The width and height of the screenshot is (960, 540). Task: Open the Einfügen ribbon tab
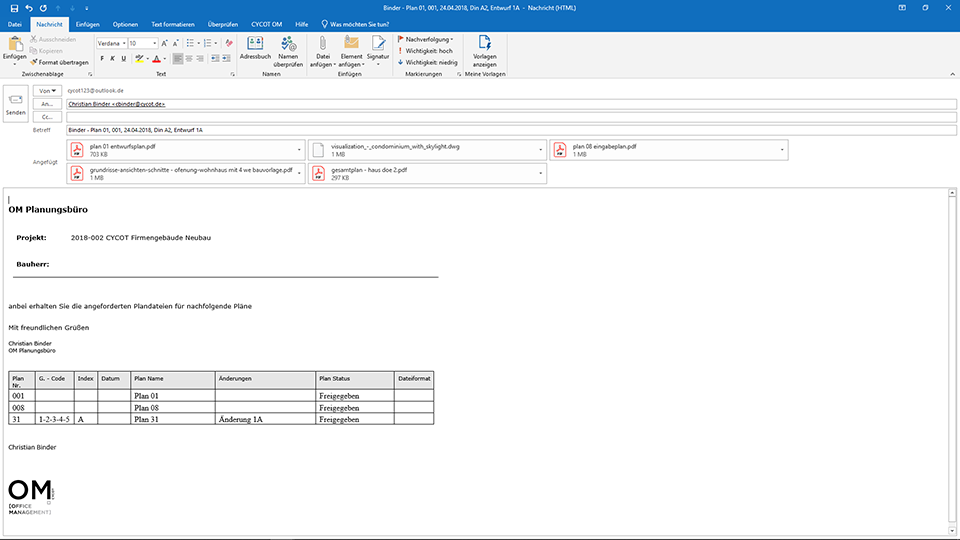coord(87,23)
